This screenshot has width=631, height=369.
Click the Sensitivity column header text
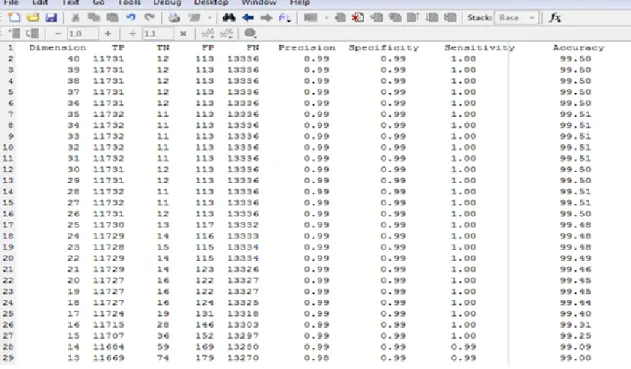click(479, 48)
